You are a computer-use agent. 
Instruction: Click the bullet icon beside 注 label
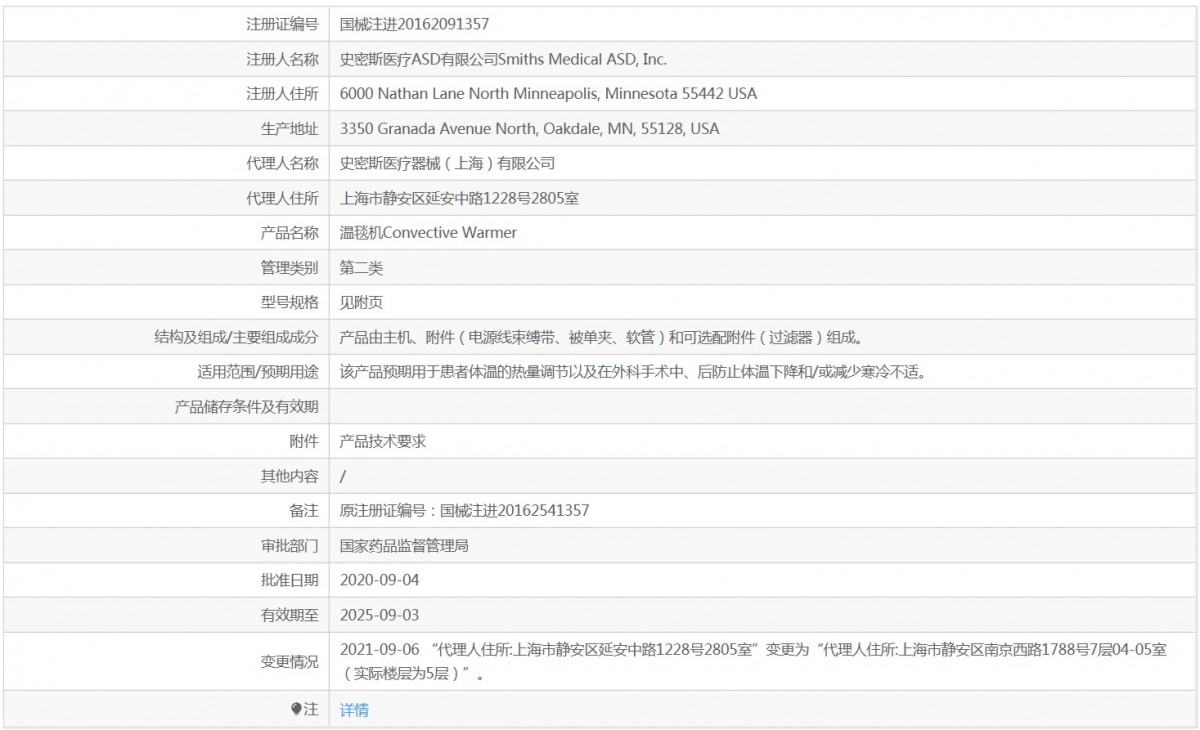click(x=296, y=709)
